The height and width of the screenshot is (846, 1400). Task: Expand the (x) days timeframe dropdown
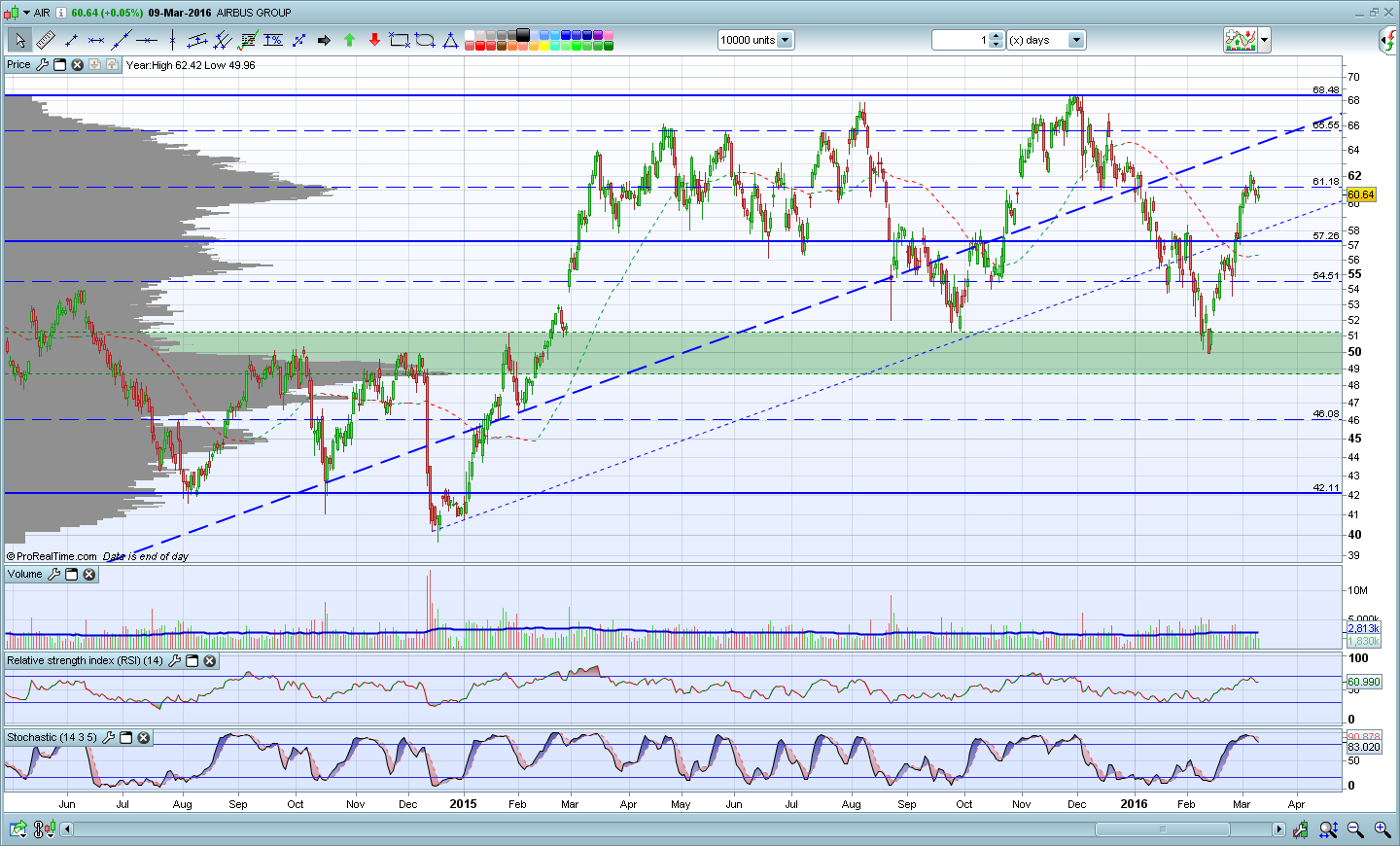pyautogui.click(x=1075, y=40)
